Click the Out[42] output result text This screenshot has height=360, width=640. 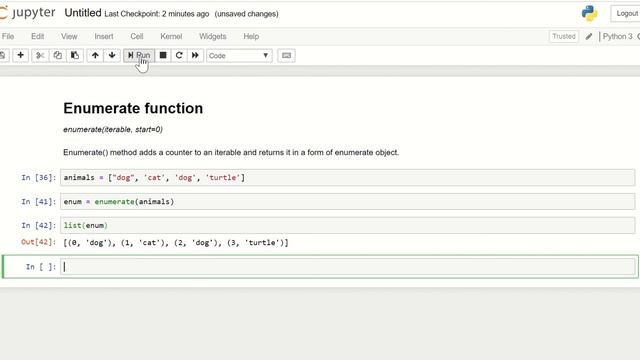pos(176,243)
